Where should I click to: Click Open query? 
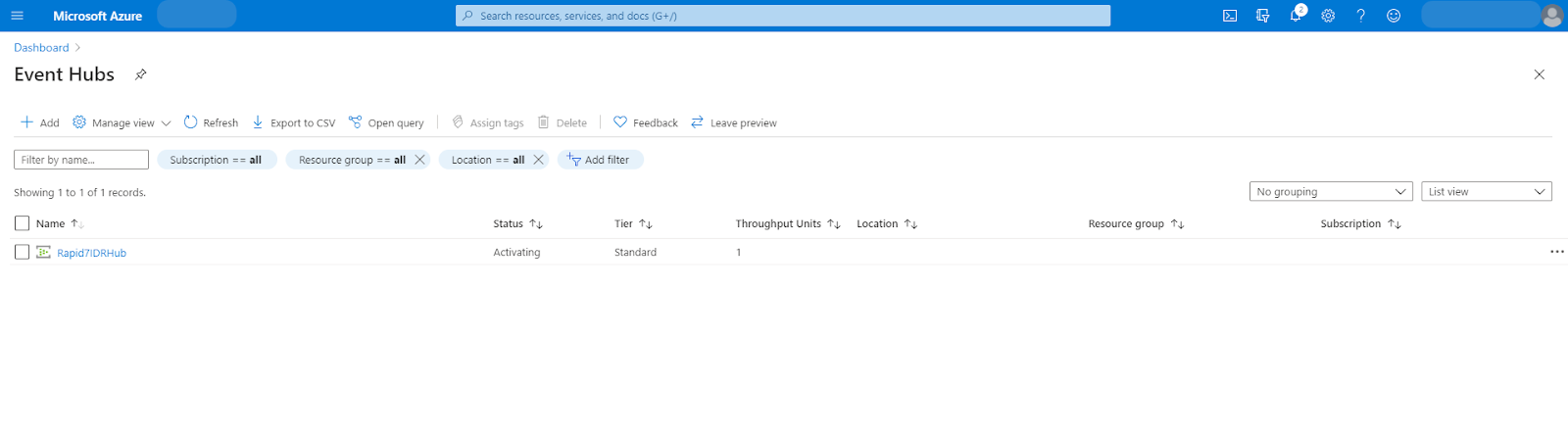[x=386, y=122]
